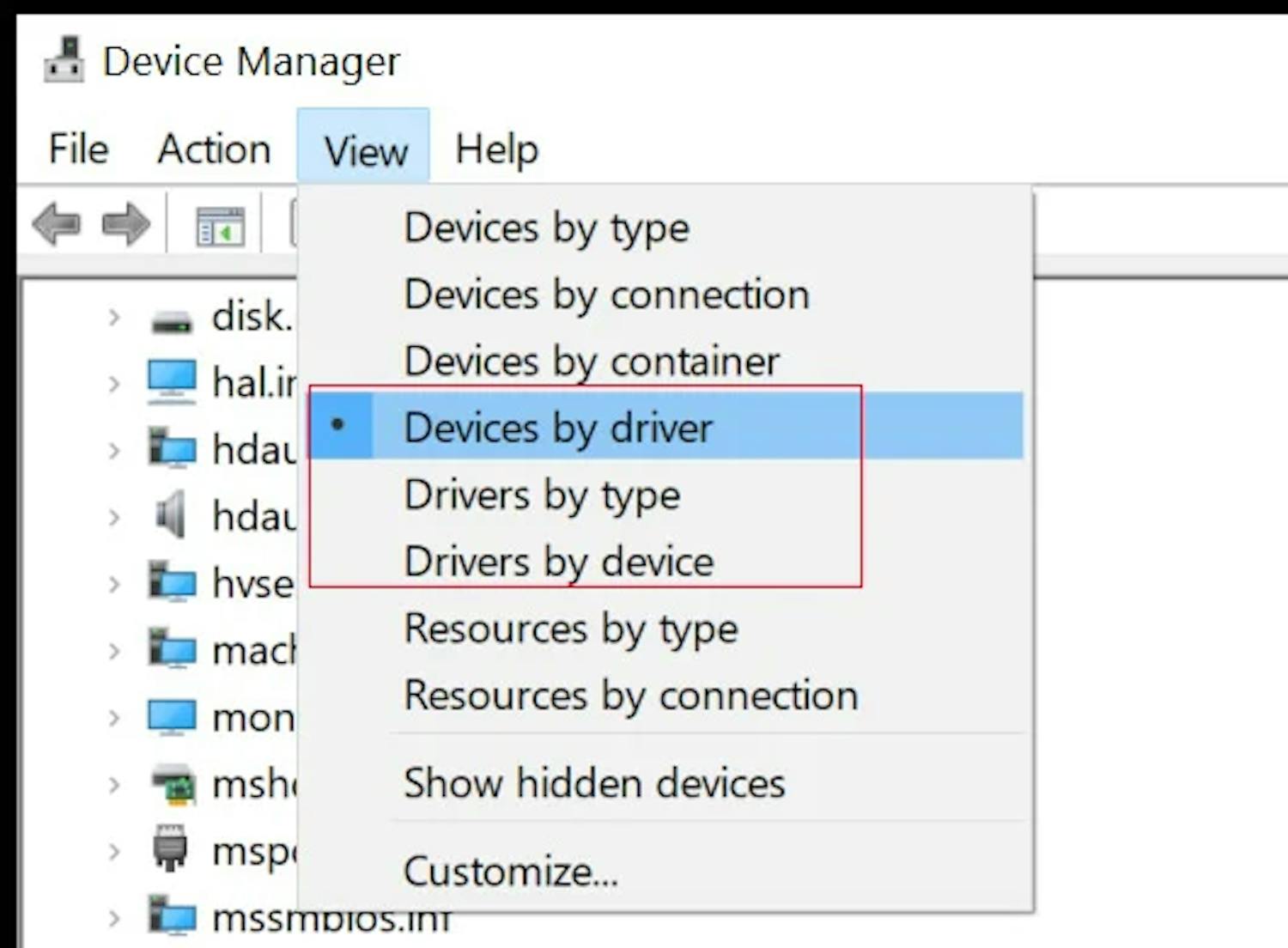Click Devices by container menu entry
The height and width of the screenshot is (948, 1288).
click(x=591, y=361)
